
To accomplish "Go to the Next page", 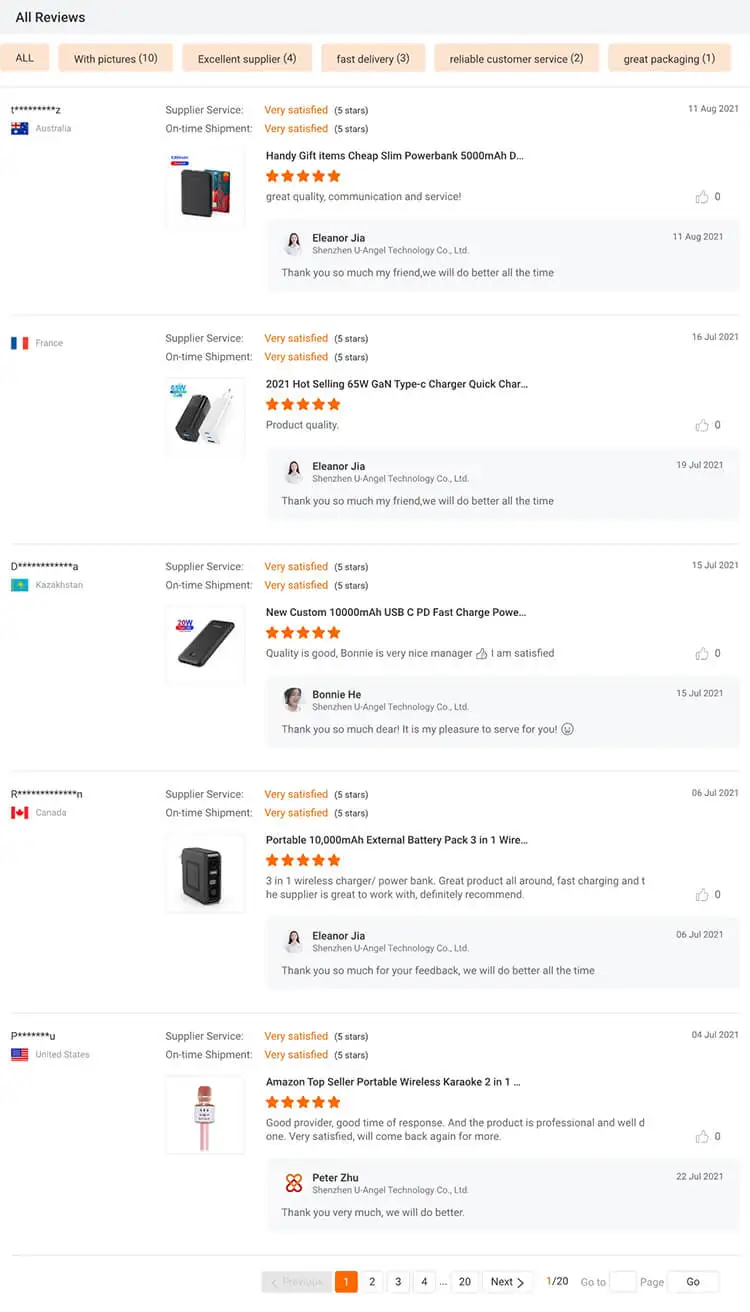I will (x=507, y=1282).
